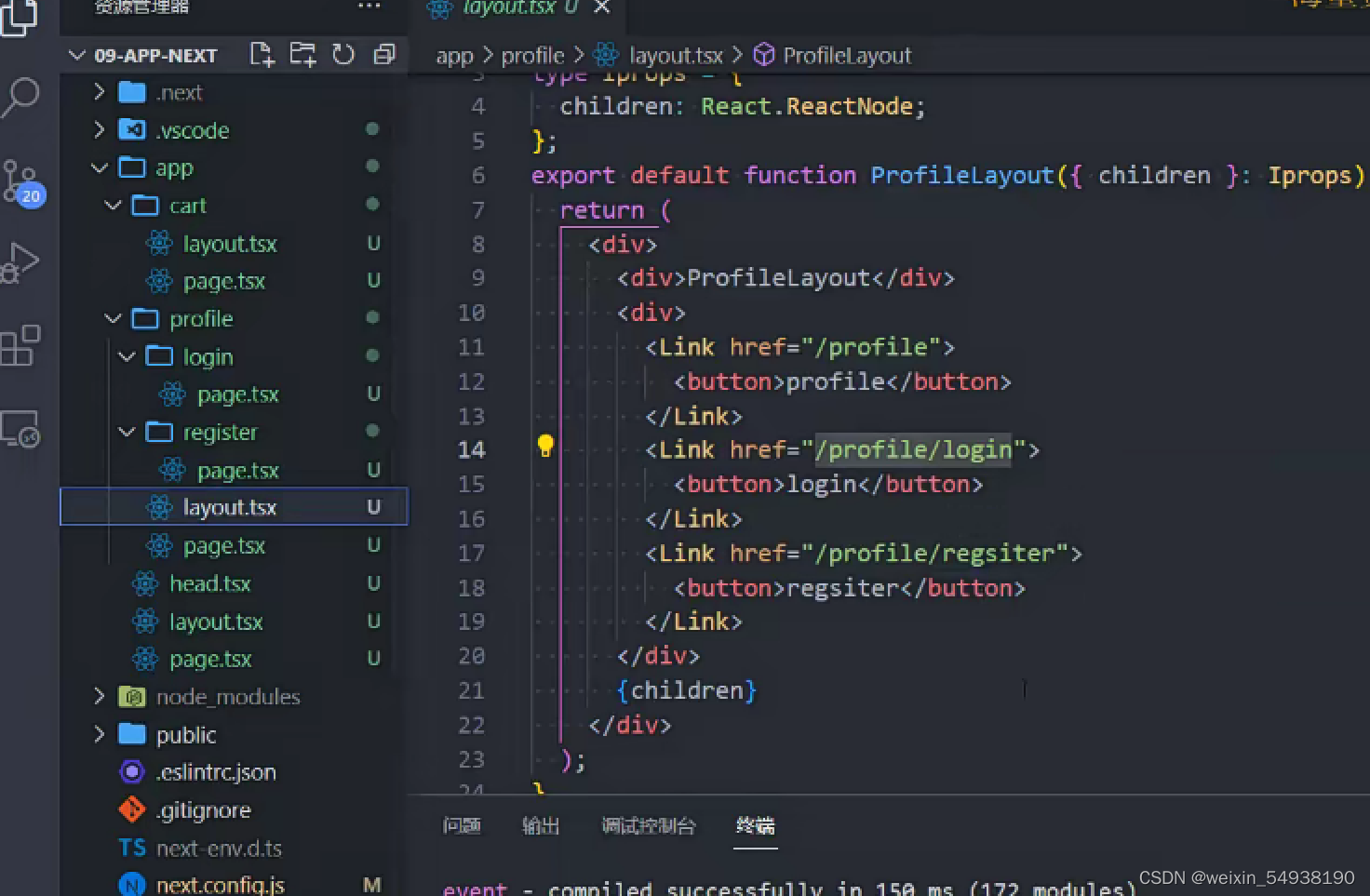The image size is (1370, 896).
Task: Click the New File icon in explorer header
Action: [x=262, y=55]
